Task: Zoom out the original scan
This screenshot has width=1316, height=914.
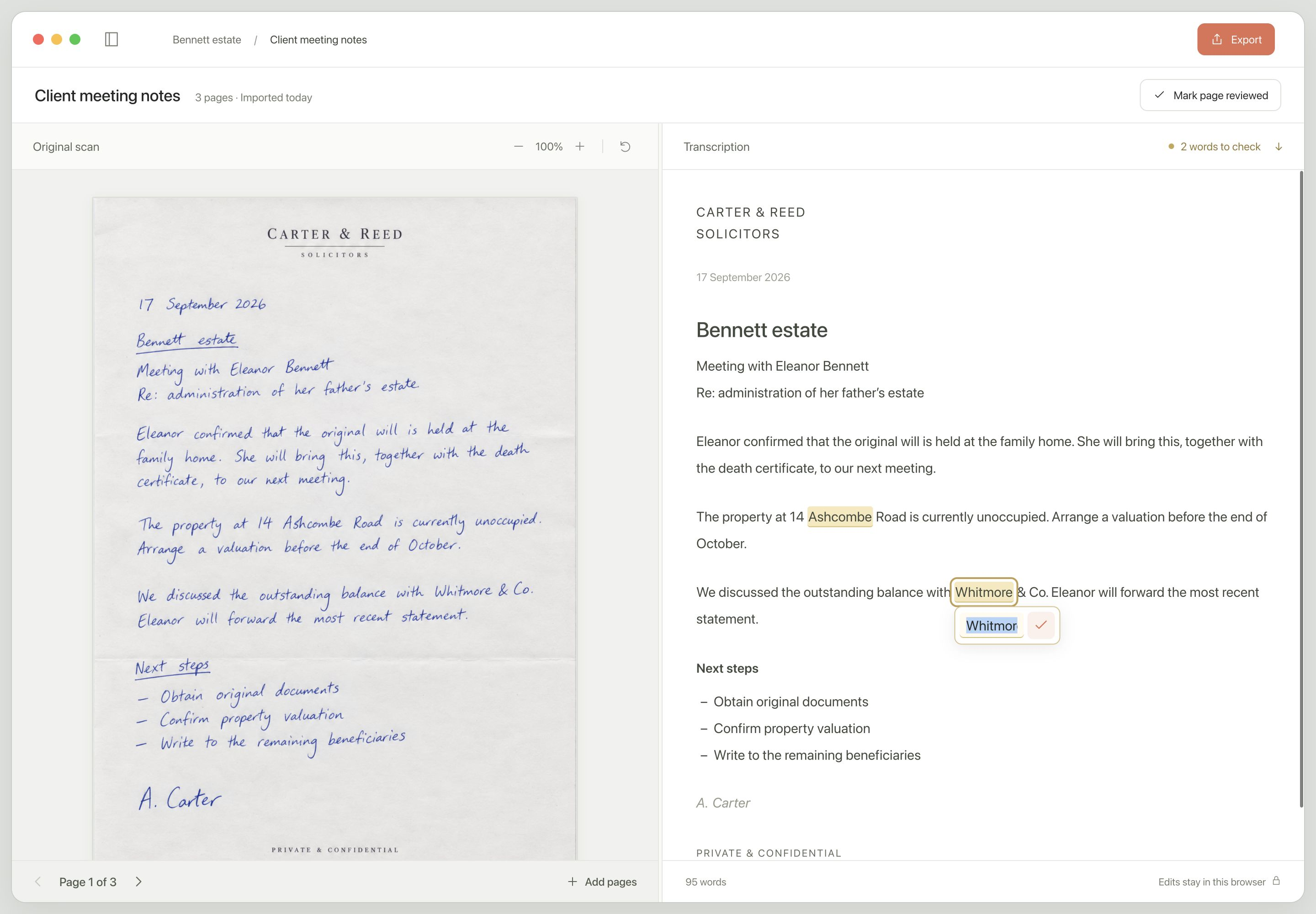Action: (x=518, y=147)
